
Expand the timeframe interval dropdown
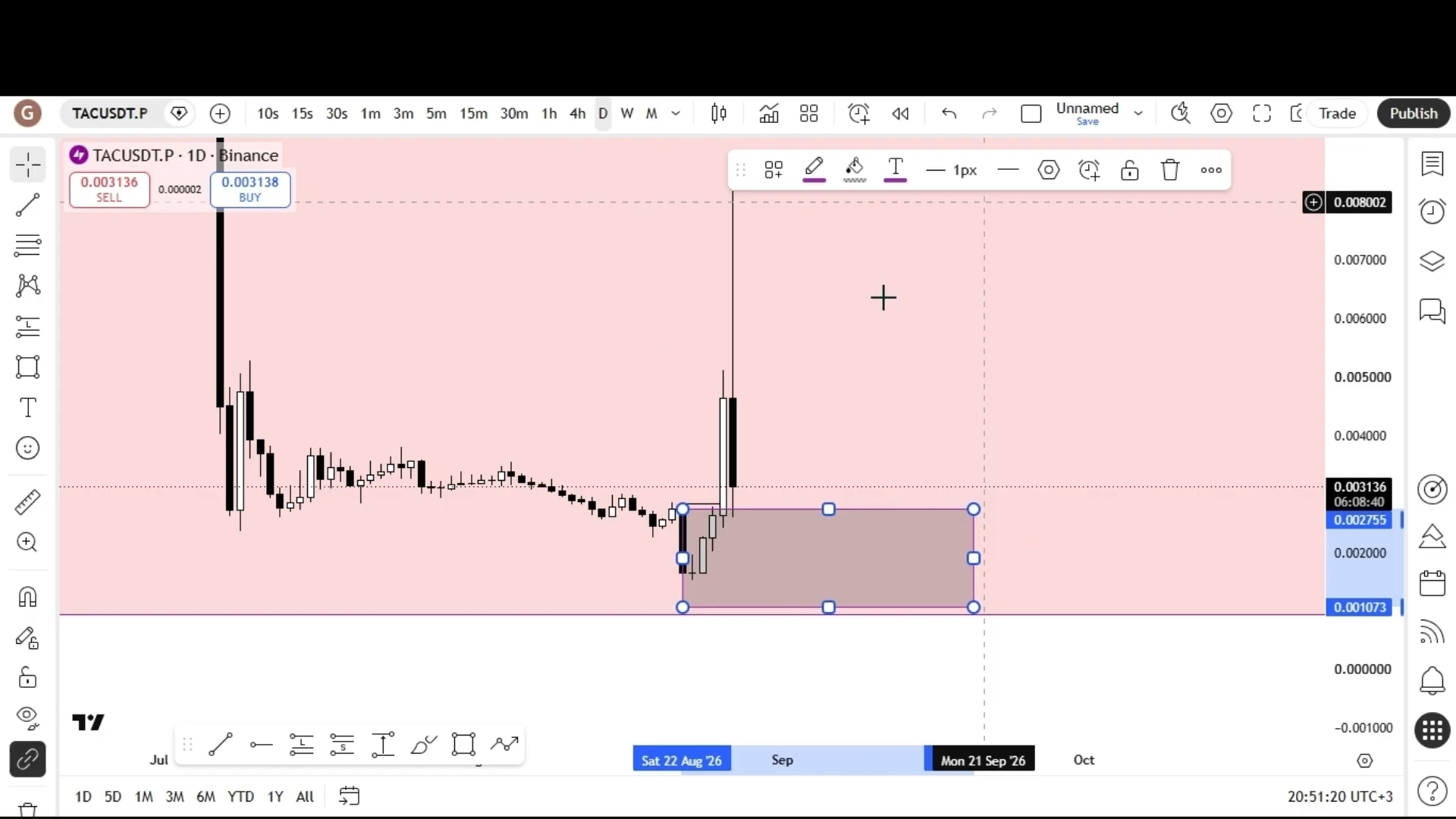[x=676, y=114]
